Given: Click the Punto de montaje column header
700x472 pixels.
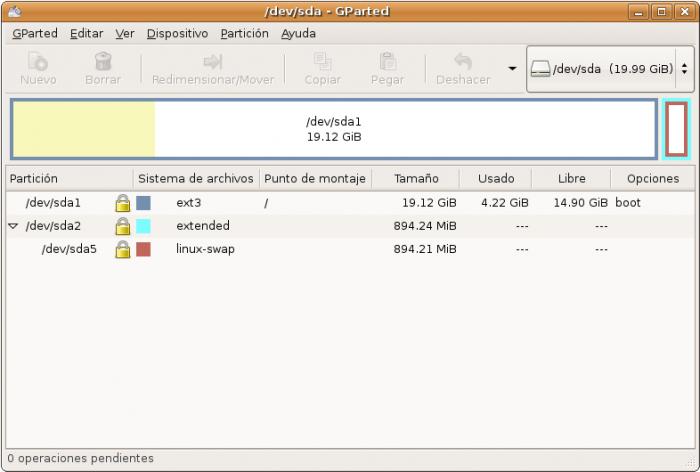Looking at the screenshot, I should [315, 179].
